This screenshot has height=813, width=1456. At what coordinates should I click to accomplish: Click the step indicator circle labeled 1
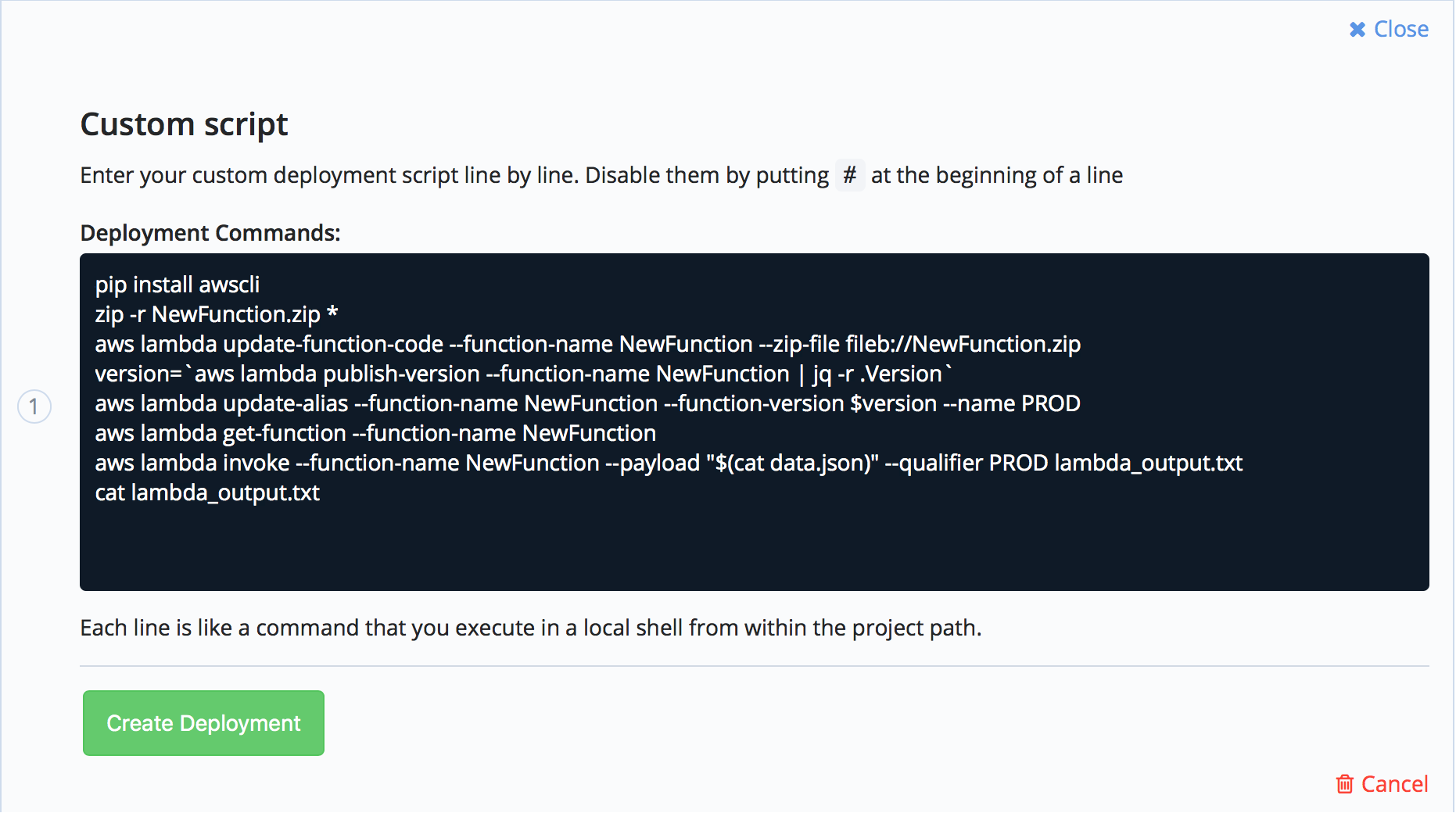click(34, 406)
